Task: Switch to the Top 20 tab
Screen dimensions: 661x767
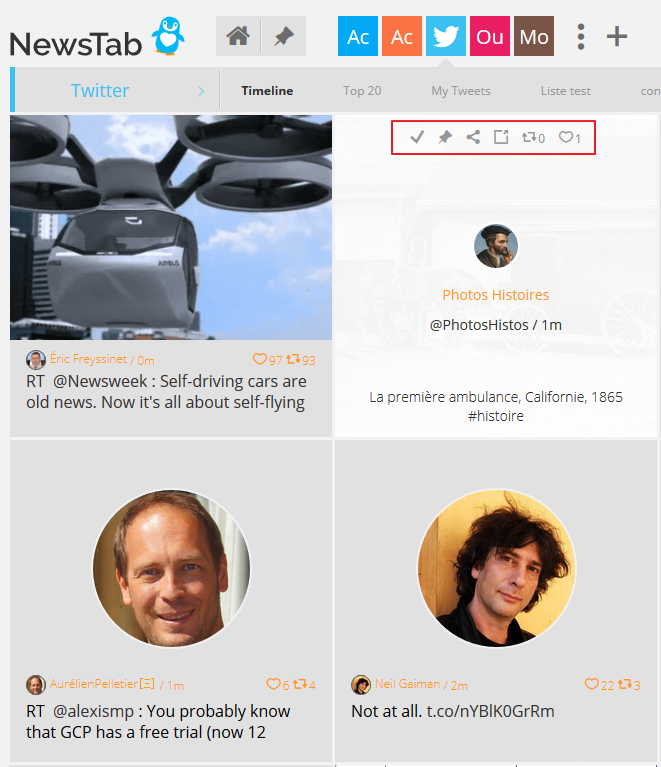Action: pos(362,91)
